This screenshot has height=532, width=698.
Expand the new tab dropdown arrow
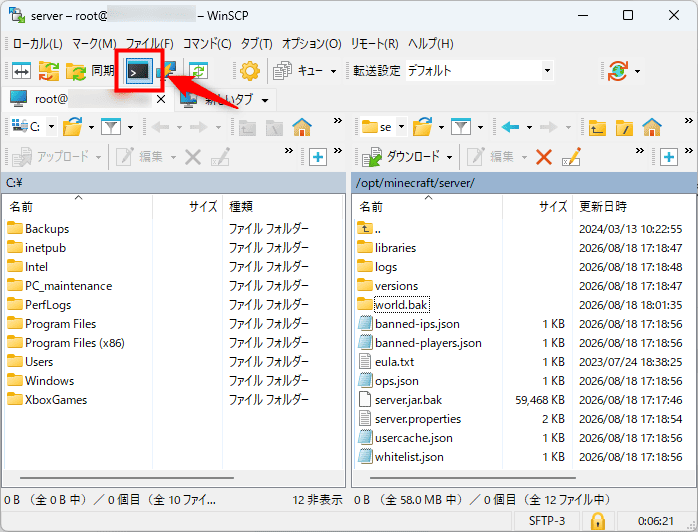tap(265, 100)
